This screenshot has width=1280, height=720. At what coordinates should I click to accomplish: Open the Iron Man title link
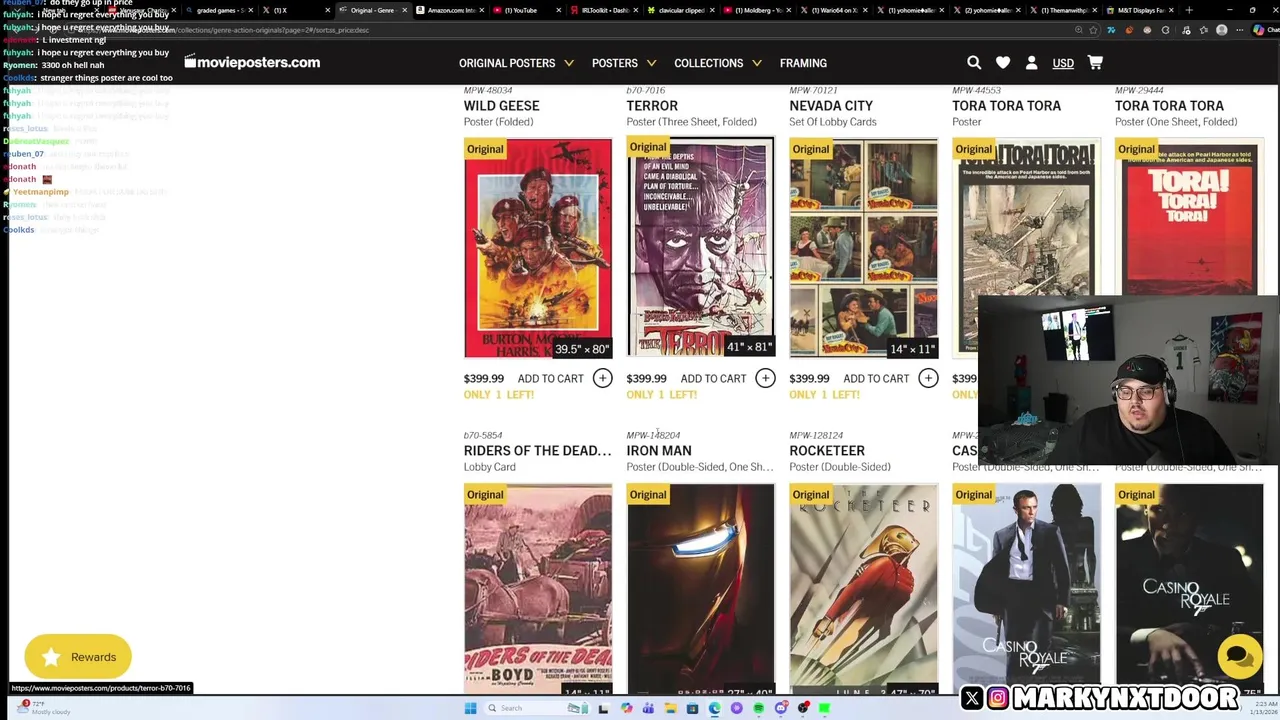pos(659,451)
